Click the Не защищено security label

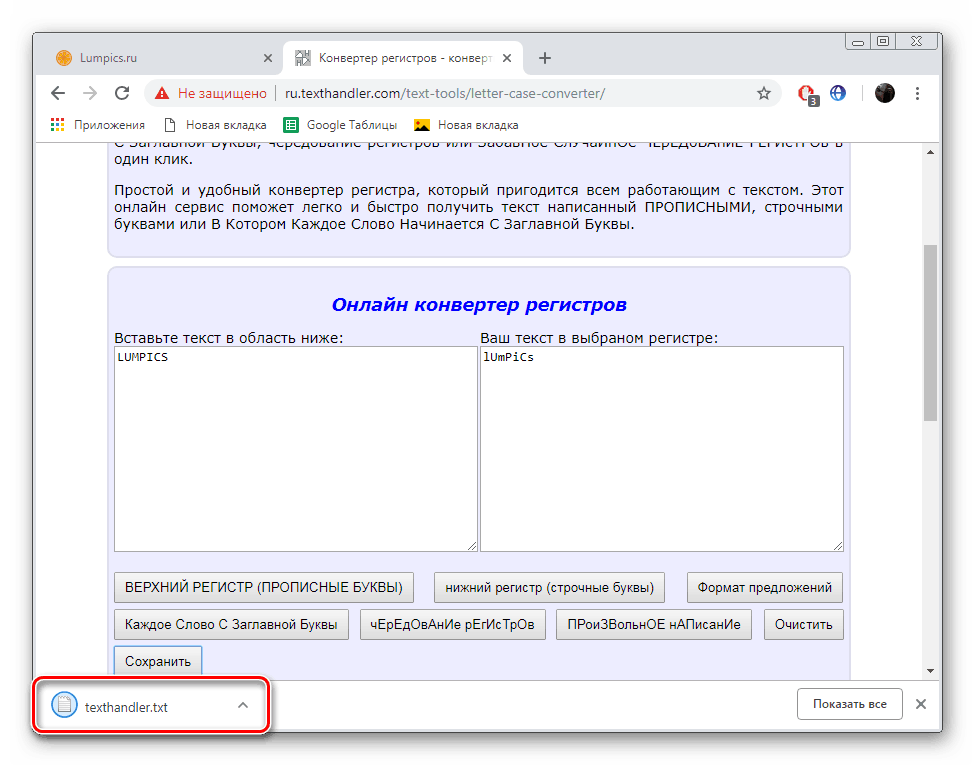pos(222,93)
